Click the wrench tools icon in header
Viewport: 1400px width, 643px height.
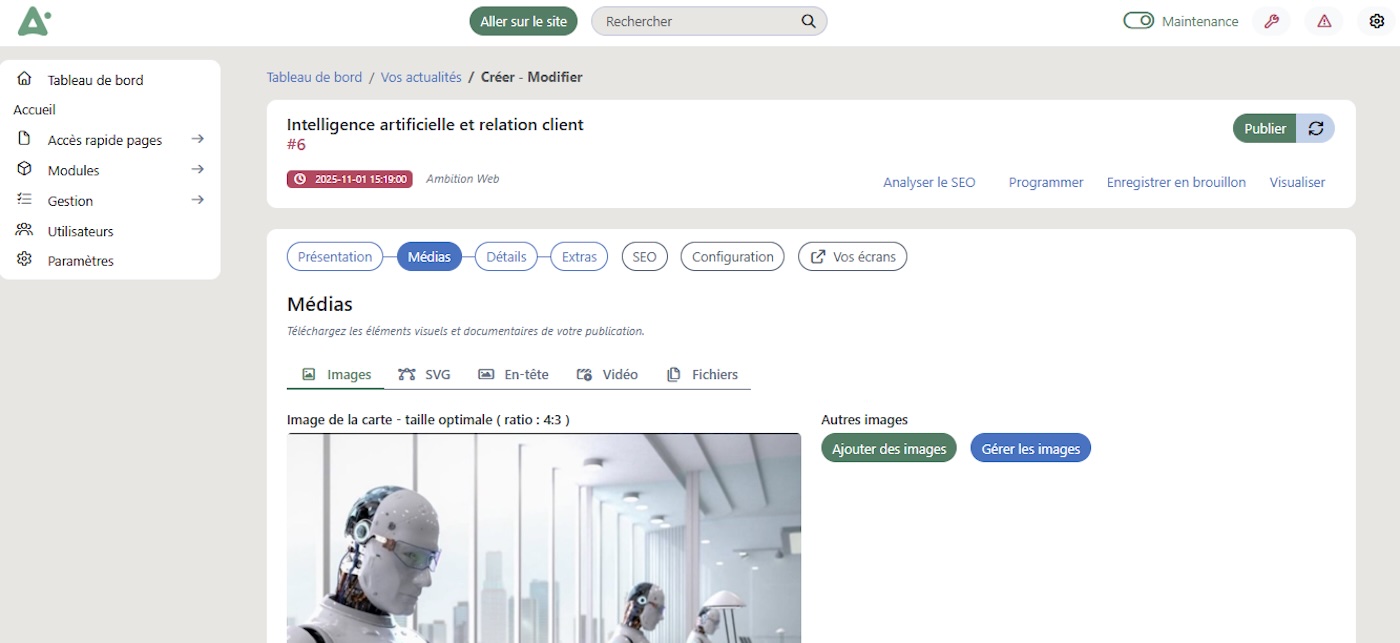[x=1272, y=21]
